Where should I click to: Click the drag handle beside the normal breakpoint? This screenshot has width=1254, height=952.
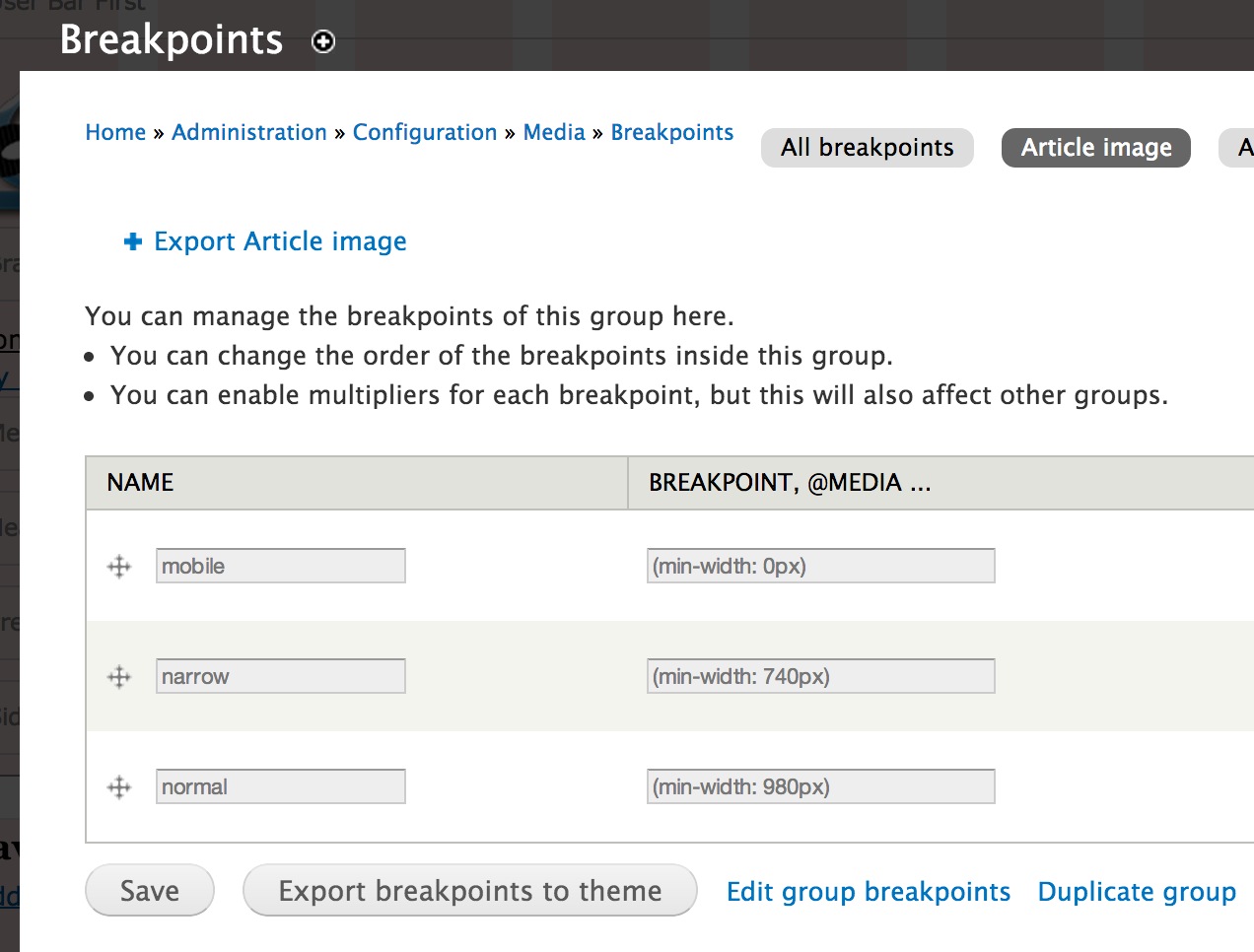(118, 786)
